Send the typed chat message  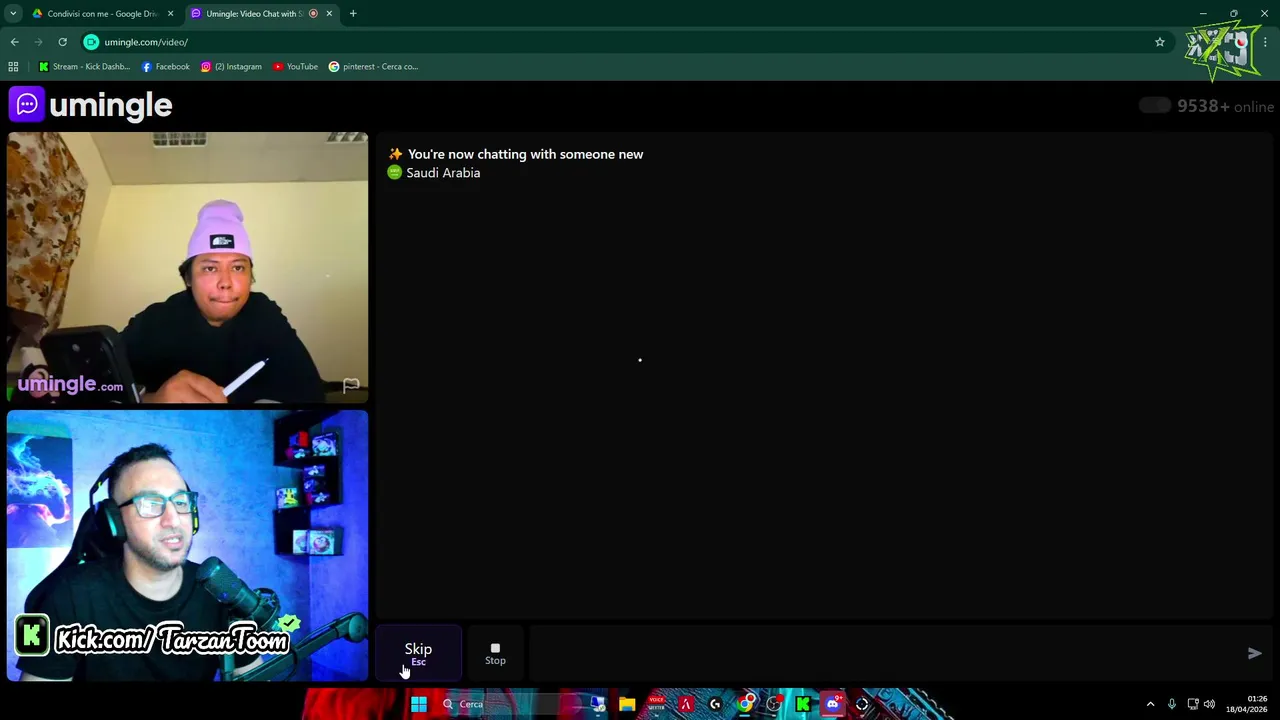pyautogui.click(x=1254, y=653)
